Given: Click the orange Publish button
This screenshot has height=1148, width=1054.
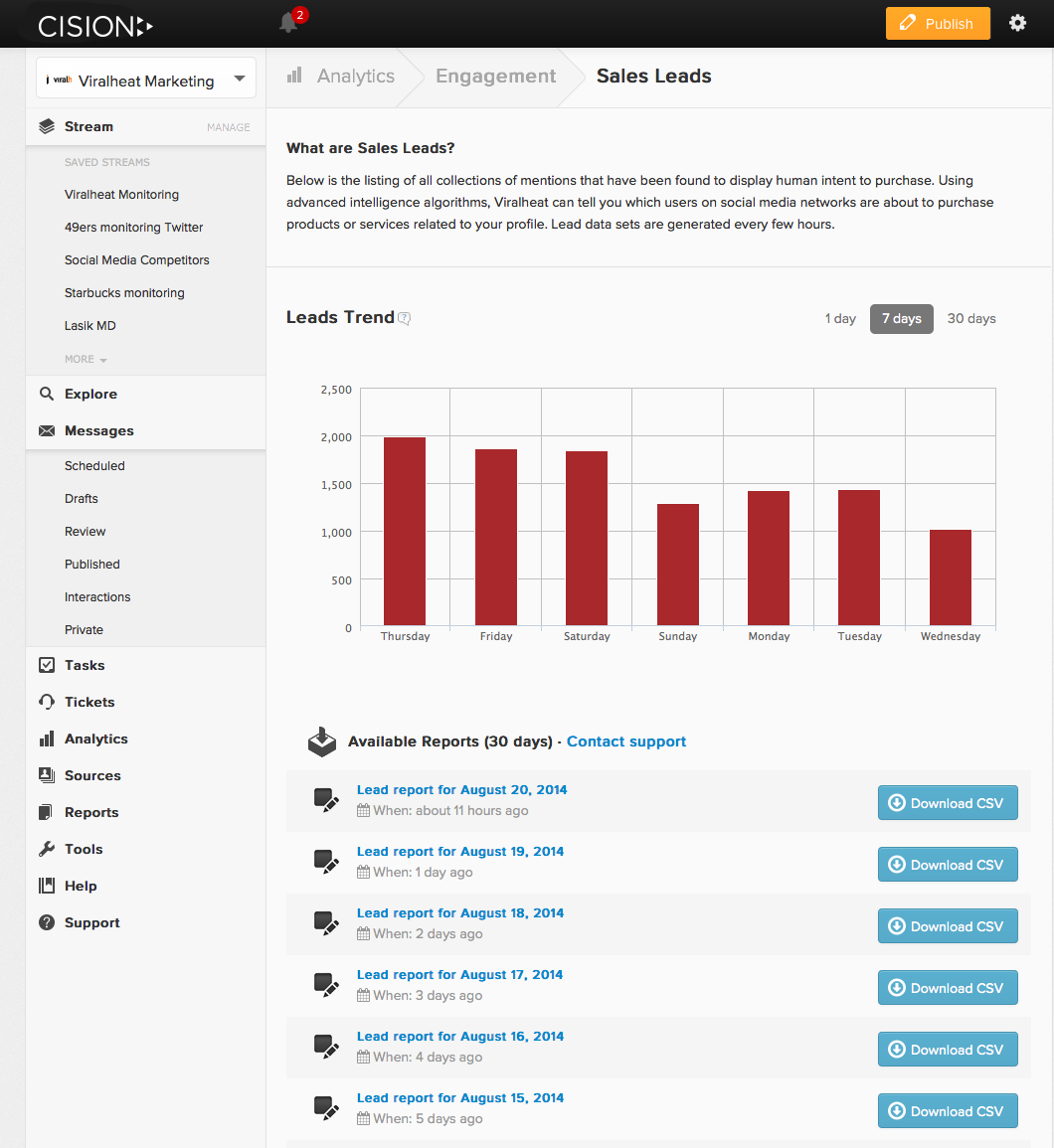Looking at the screenshot, I should (938, 24).
